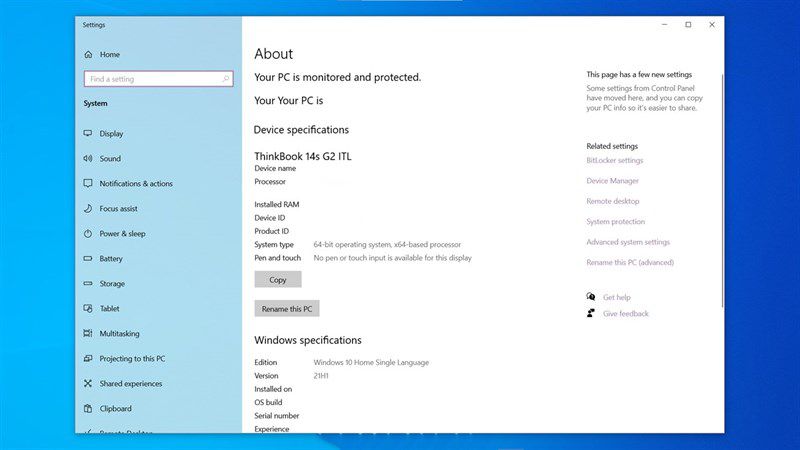Open BitLocker settings link
The height and width of the screenshot is (450, 800).
[x=614, y=160]
